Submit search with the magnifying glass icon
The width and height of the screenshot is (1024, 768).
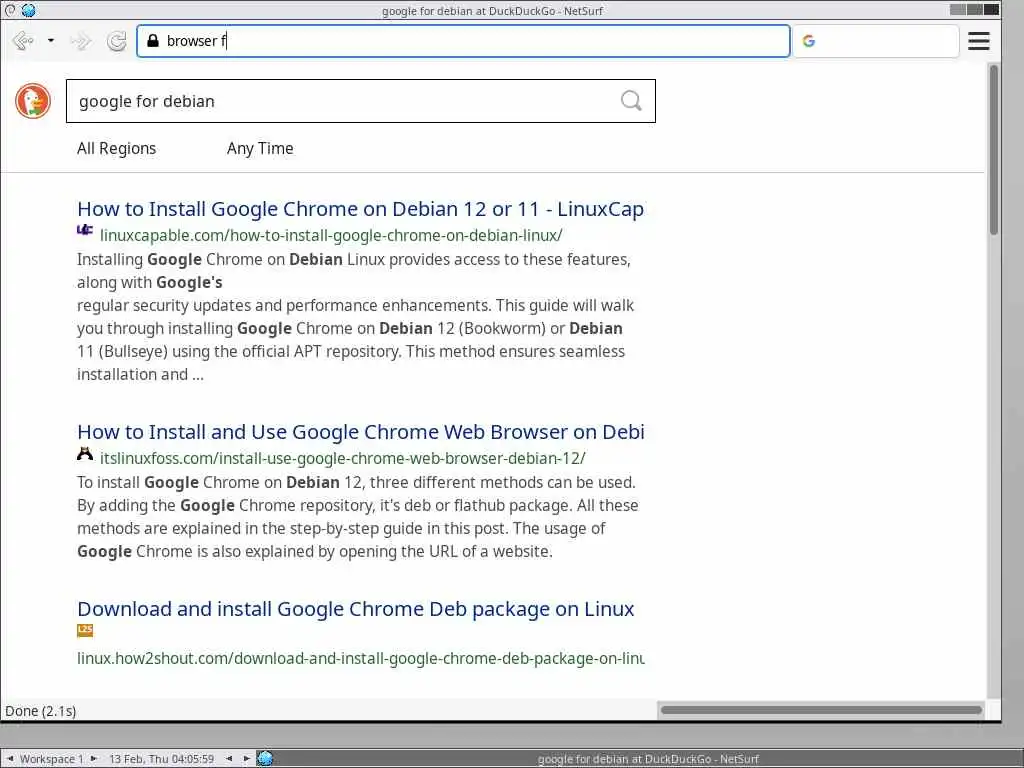[631, 101]
